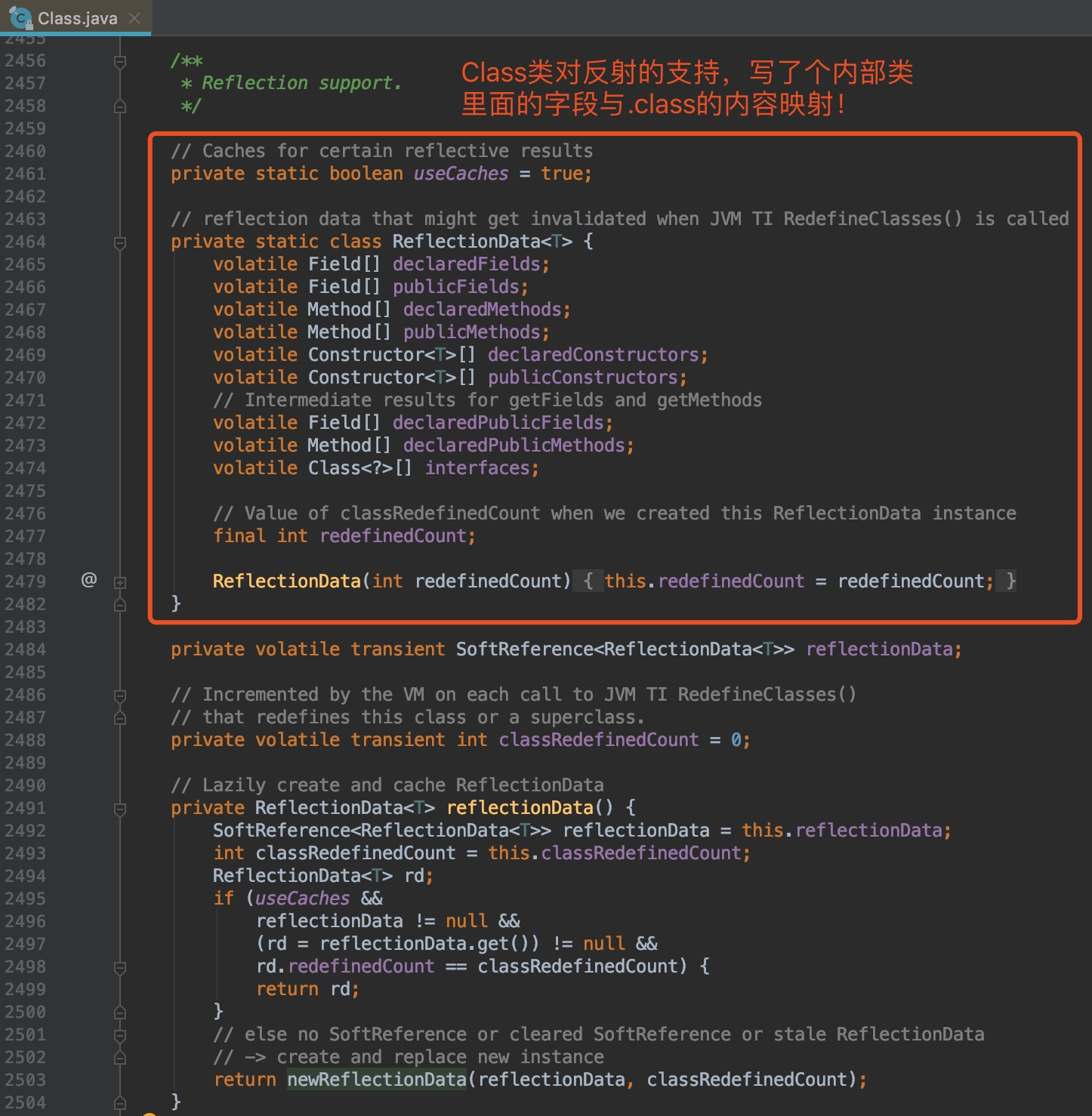Collapse the ReflectionData class at line 2464
The width and height of the screenshot is (1092, 1116).
point(120,242)
